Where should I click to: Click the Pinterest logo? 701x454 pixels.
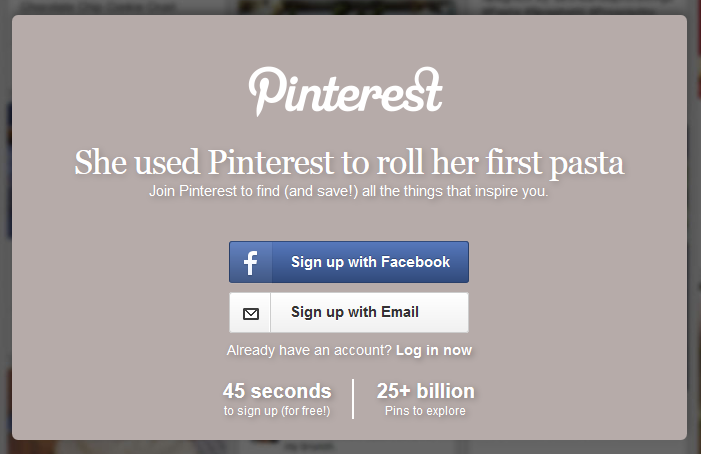(345, 91)
